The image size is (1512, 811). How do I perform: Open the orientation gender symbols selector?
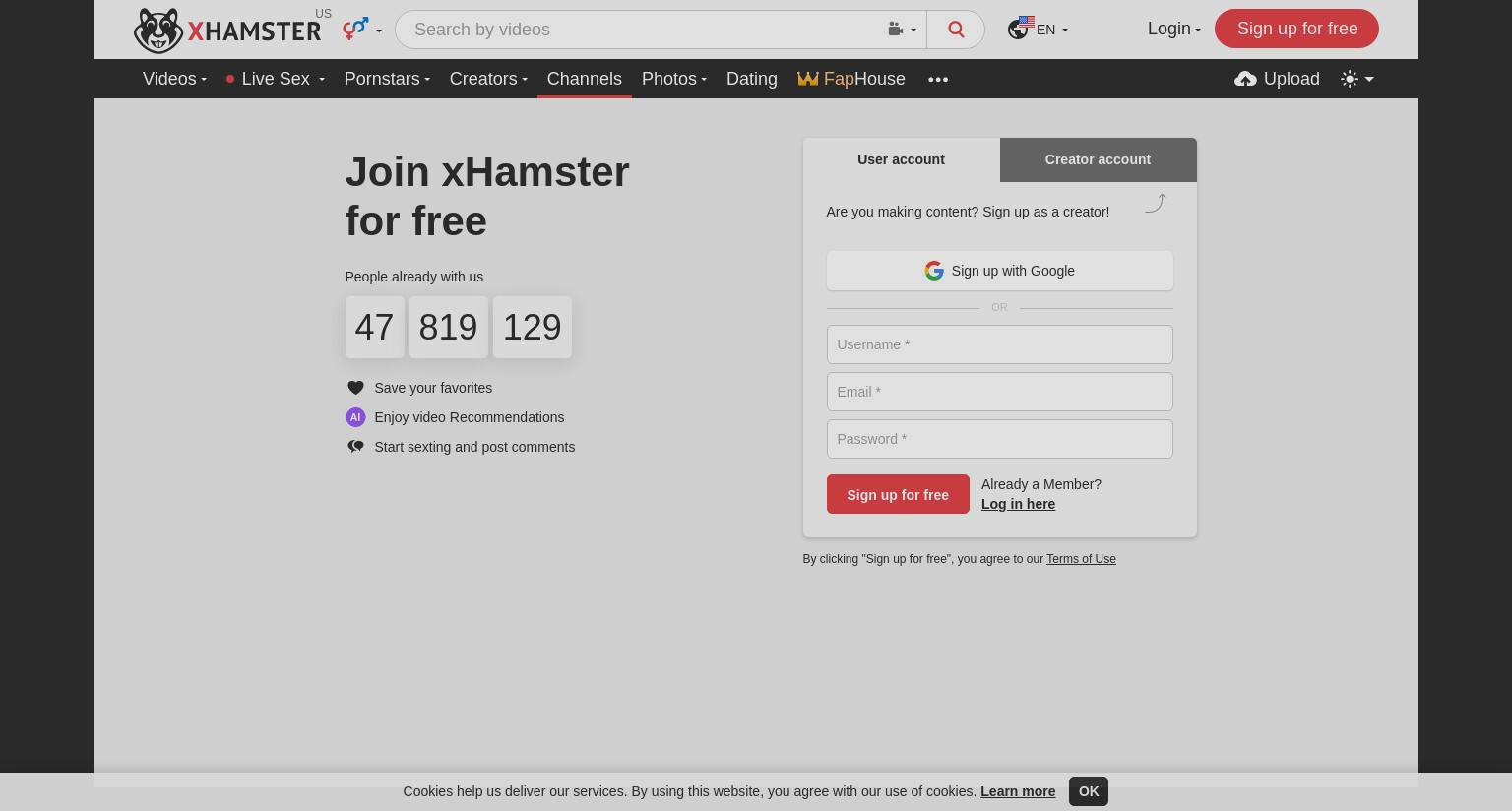pos(361,30)
